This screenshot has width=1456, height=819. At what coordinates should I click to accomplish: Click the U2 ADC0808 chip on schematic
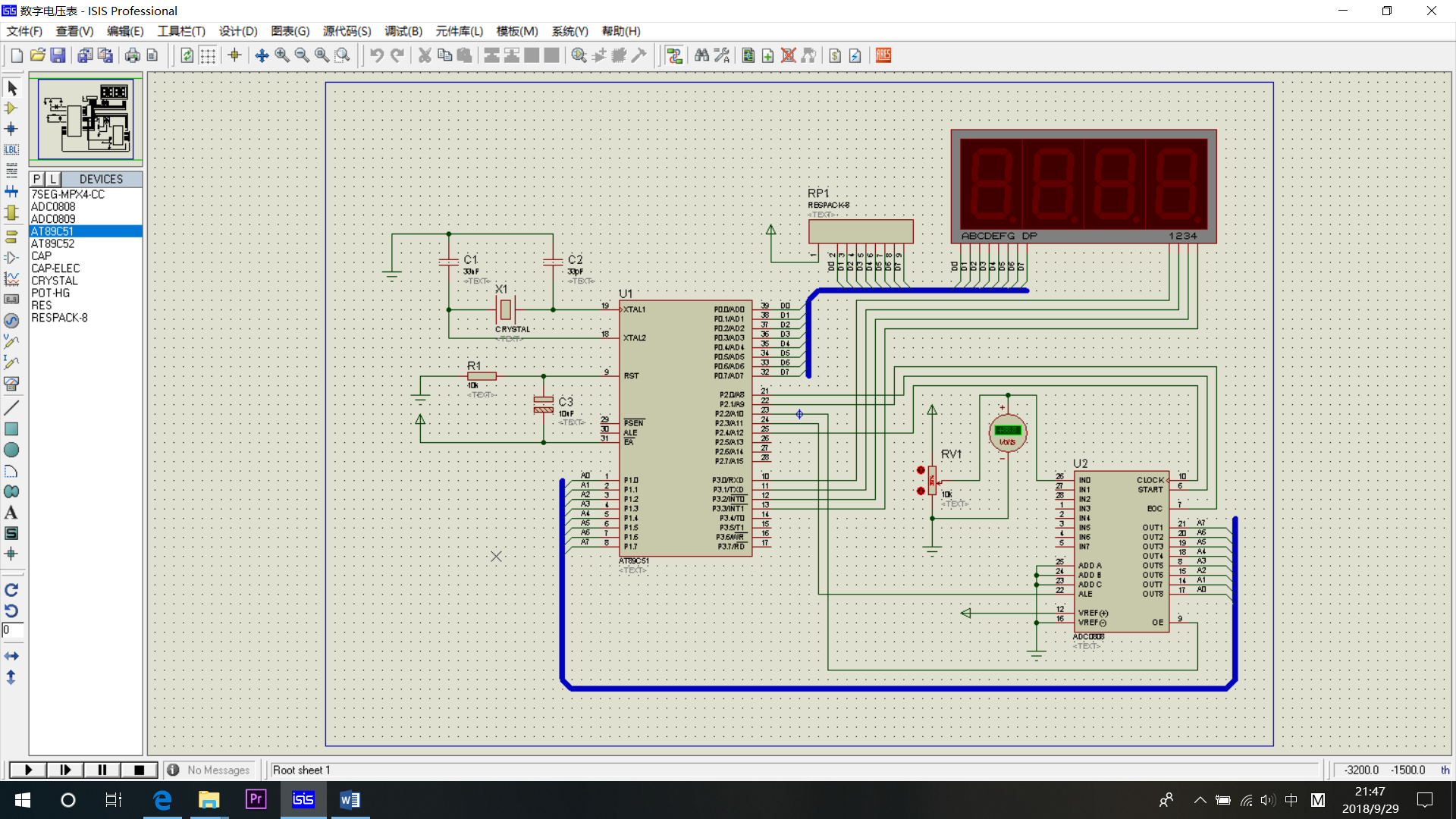1121,551
